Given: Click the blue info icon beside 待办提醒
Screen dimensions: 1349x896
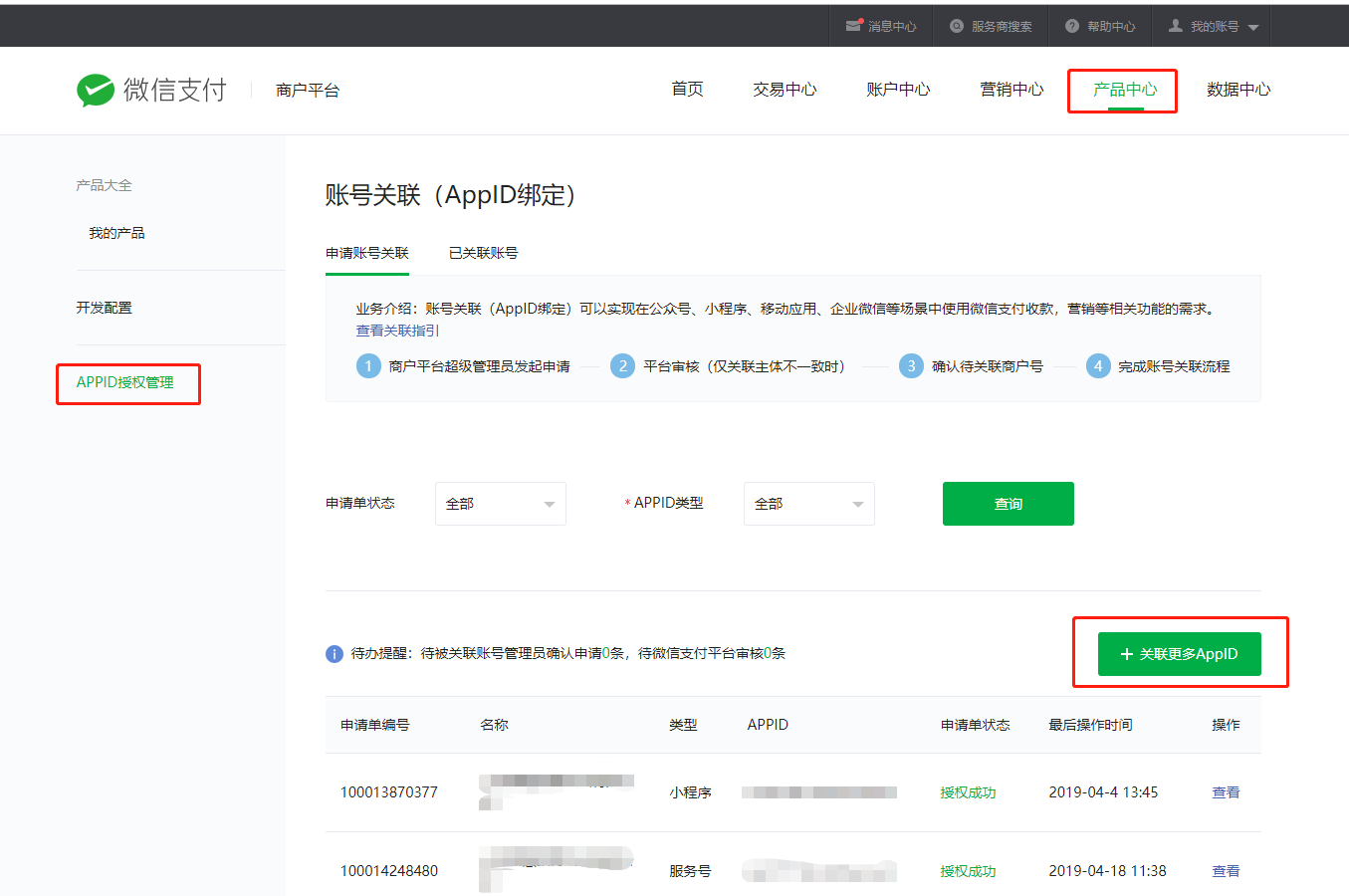Looking at the screenshot, I should [335, 654].
